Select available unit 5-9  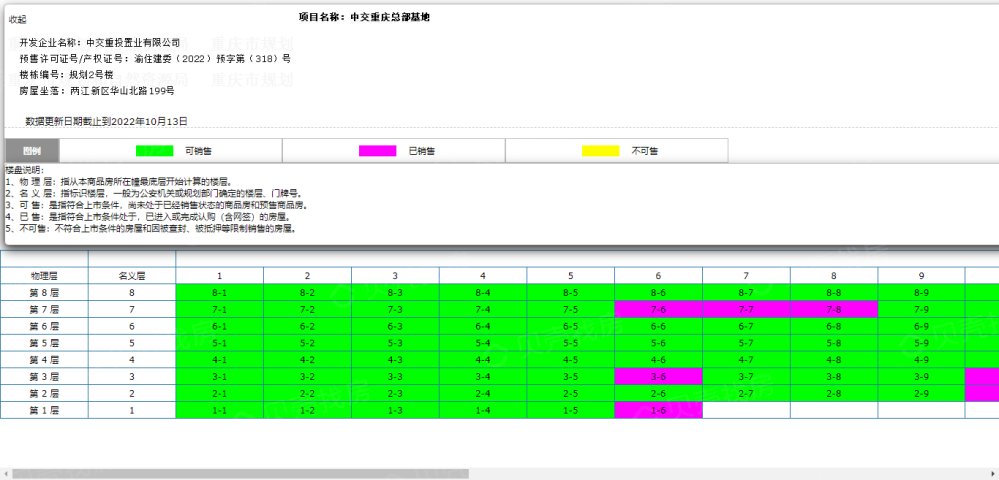[x=921, y=342]
